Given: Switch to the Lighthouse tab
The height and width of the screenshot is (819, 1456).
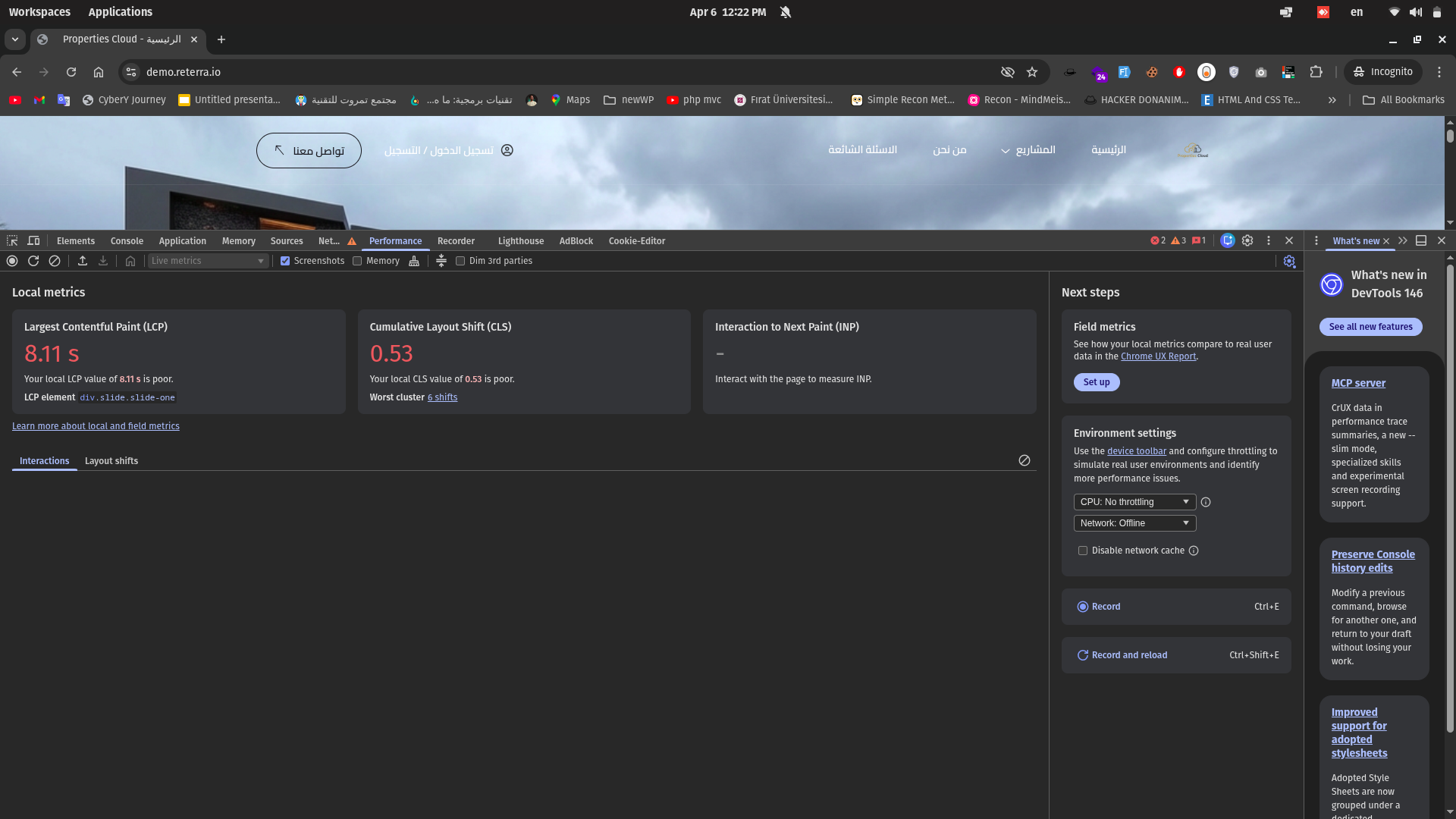Looking at the screenshot, I should 520,241.
